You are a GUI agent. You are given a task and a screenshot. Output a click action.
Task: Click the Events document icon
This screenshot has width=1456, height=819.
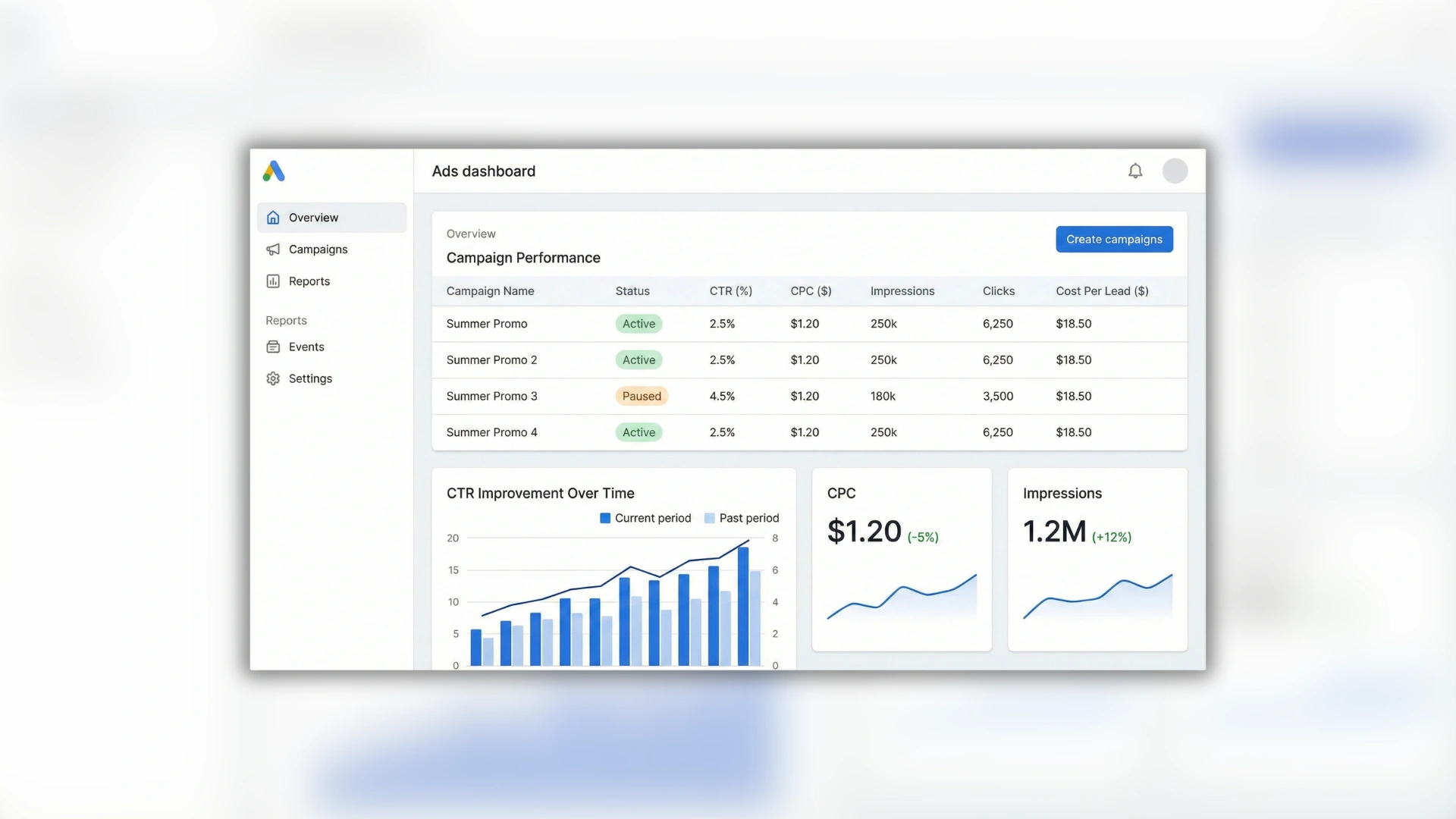coord(274,347)
